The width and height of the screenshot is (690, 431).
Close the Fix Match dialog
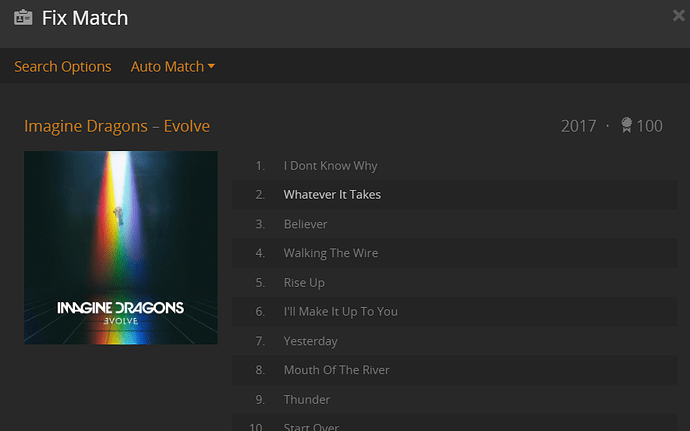pos(679,15)
